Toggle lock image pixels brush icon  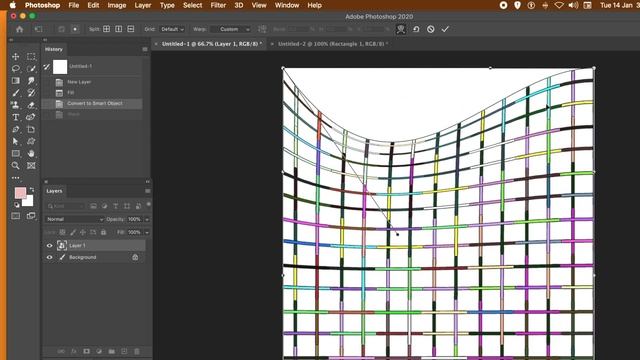click(x=73, y=232)
